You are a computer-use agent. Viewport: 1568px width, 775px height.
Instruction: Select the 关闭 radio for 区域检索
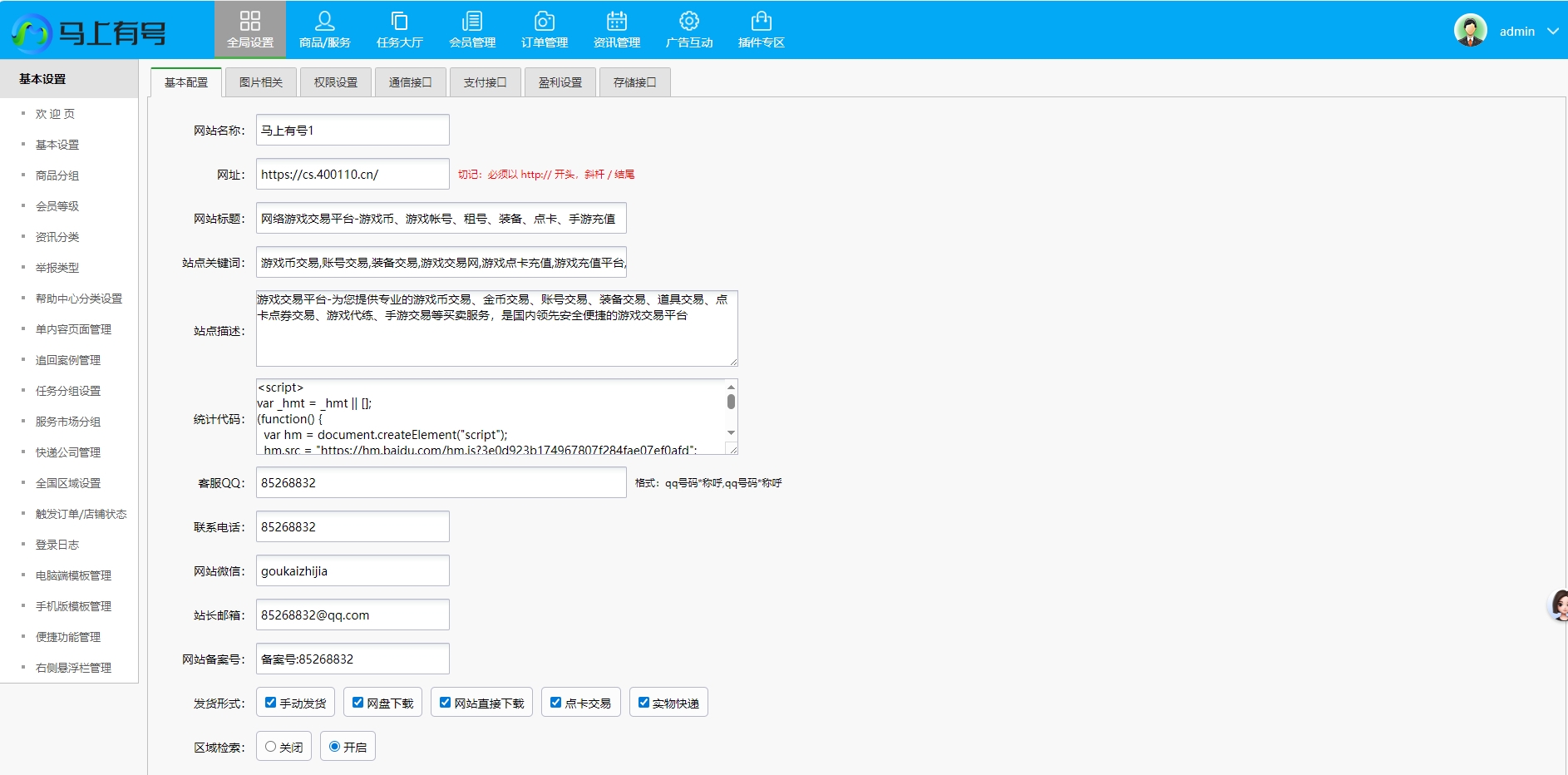click(x=271, y=747)
